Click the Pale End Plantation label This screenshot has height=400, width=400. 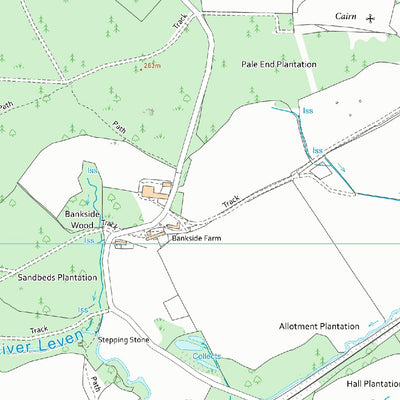point(279,64)
